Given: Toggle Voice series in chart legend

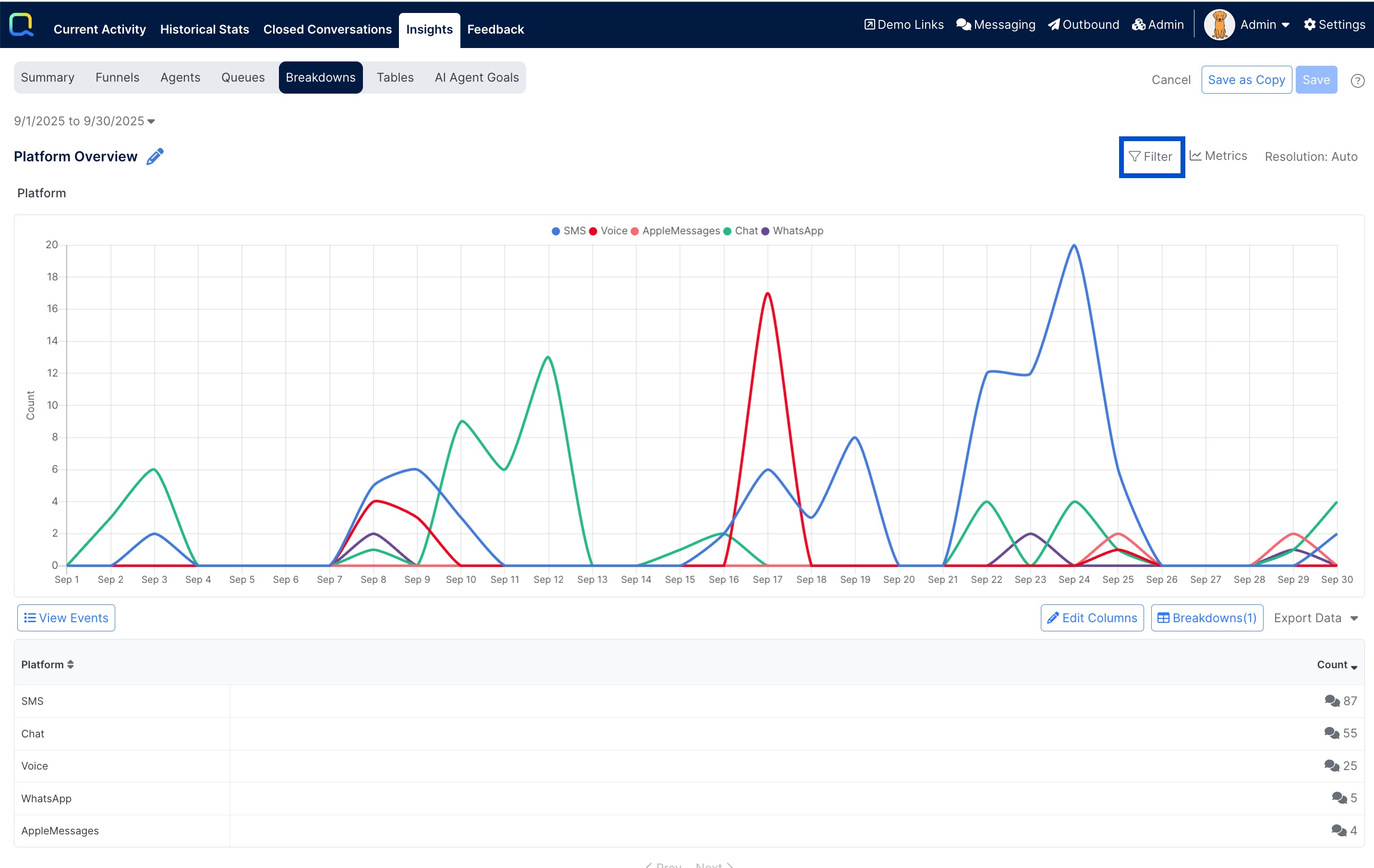Looking at the screenshot, I should [608, 231].
